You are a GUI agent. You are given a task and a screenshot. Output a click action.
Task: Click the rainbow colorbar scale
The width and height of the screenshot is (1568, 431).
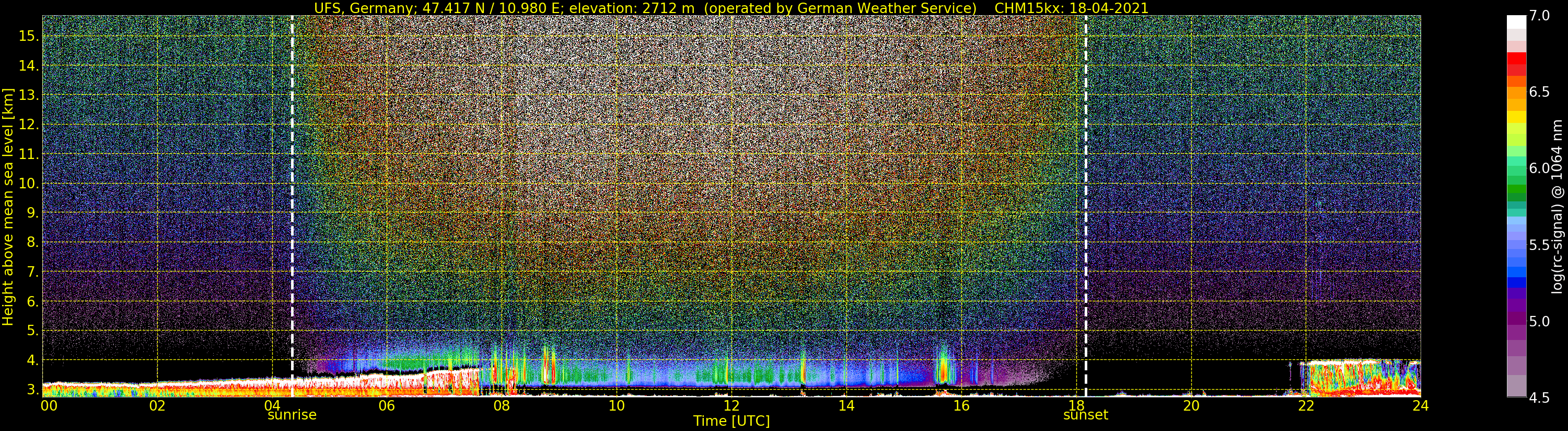click(x=1516, y=206)
